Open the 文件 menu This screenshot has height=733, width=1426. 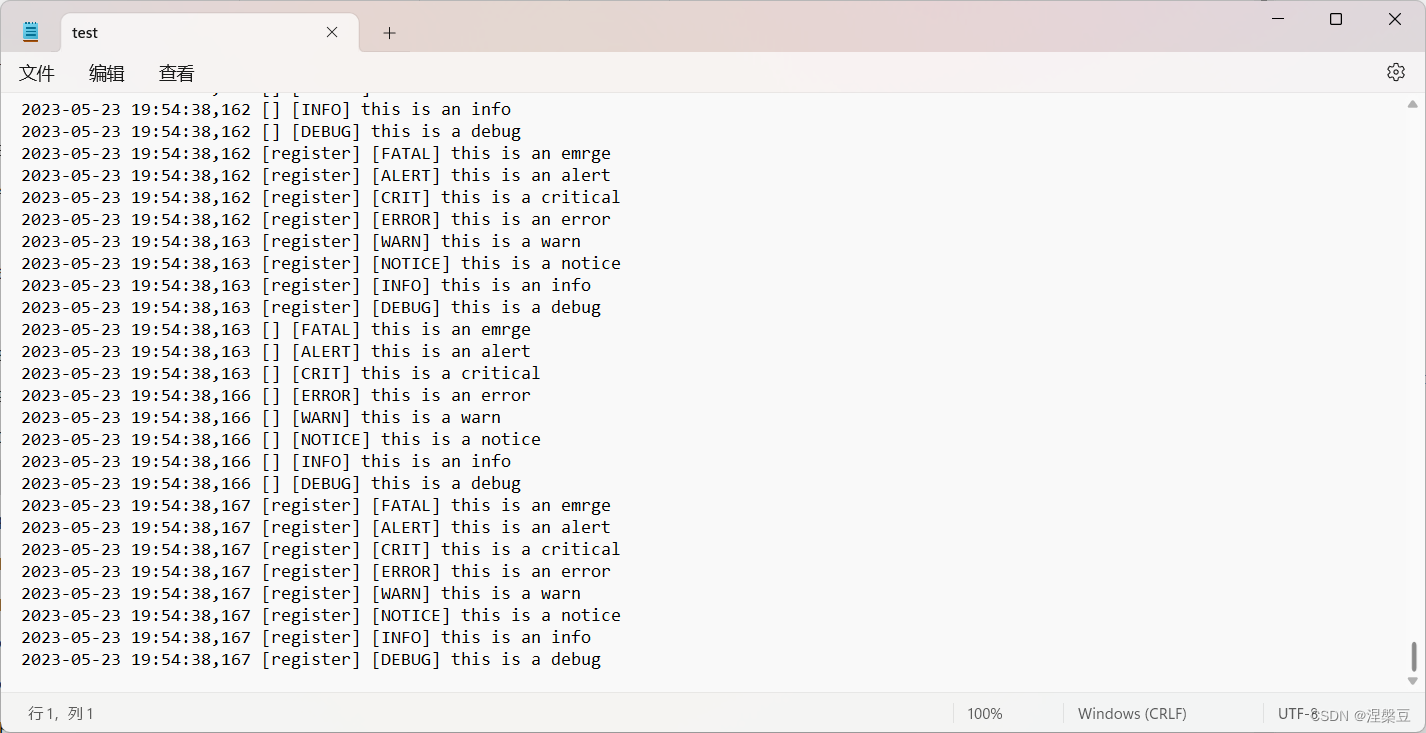point(37,73)
